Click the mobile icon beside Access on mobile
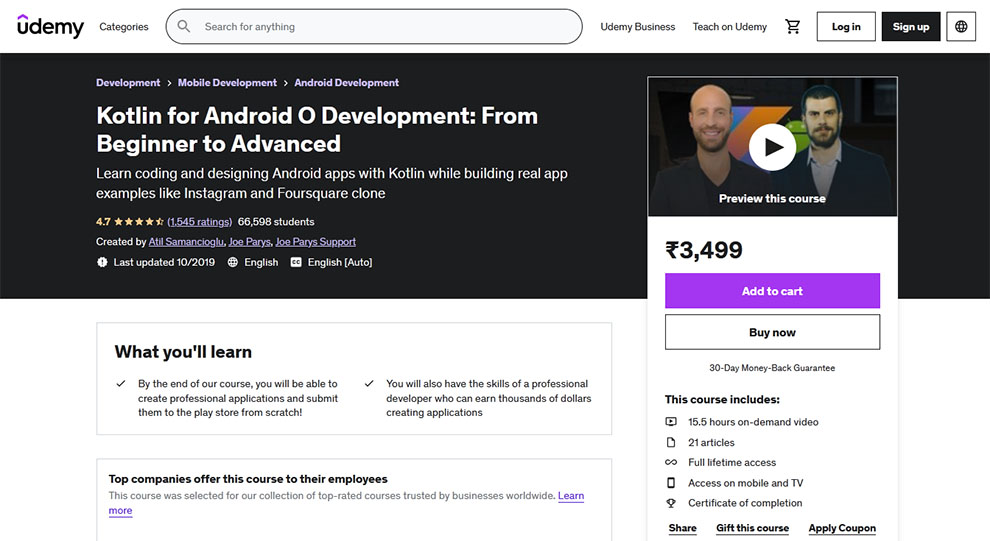 pyautogui.click(x=671, y=483)
